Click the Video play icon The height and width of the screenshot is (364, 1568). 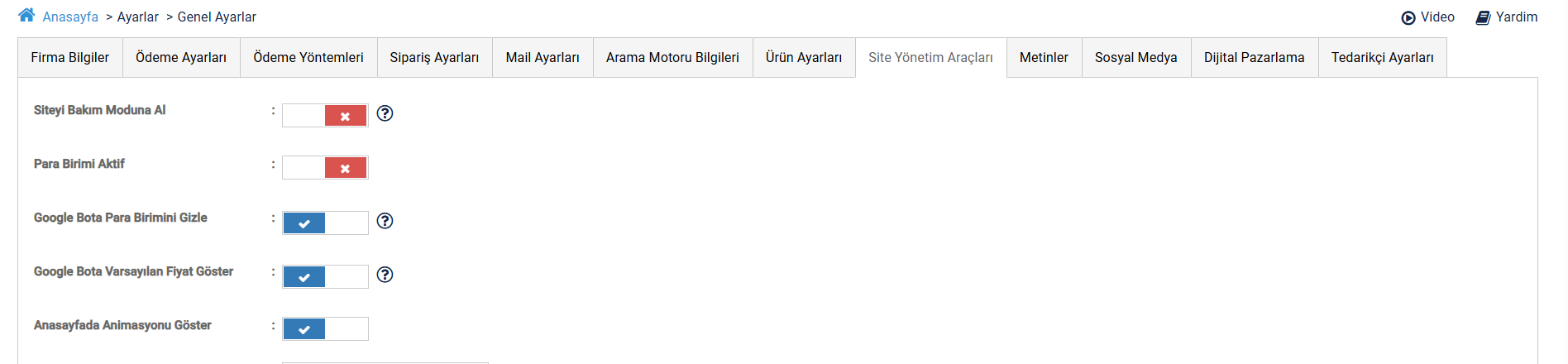1408,17
